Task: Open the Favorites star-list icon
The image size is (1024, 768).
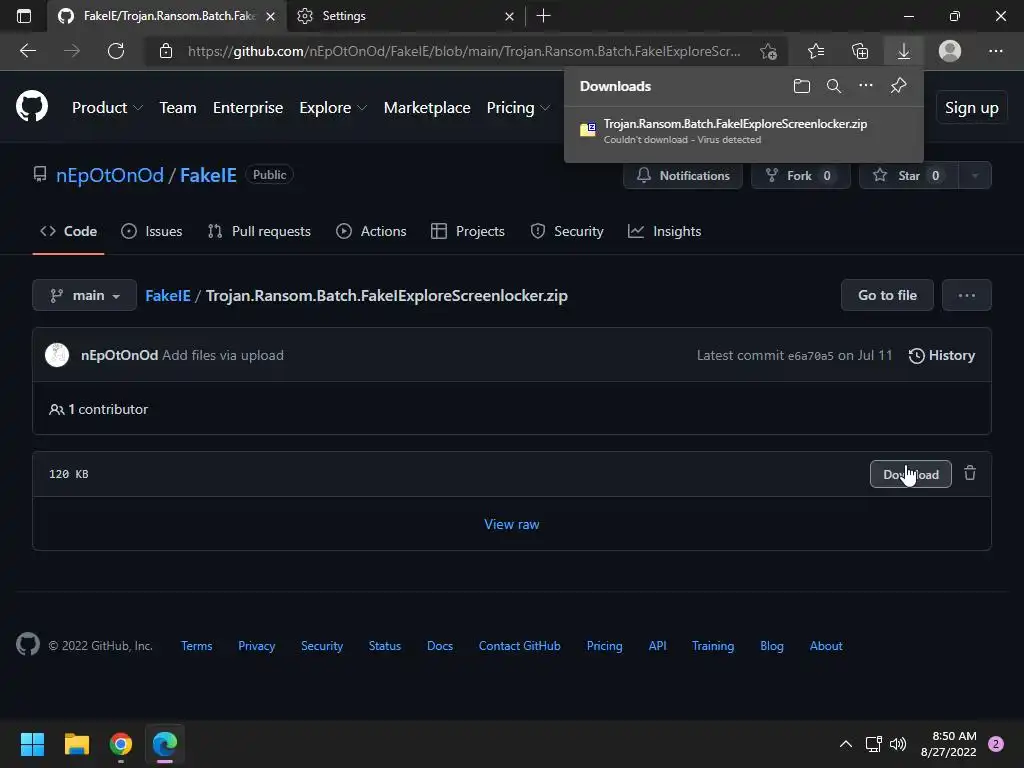Action: click(816, 51)
